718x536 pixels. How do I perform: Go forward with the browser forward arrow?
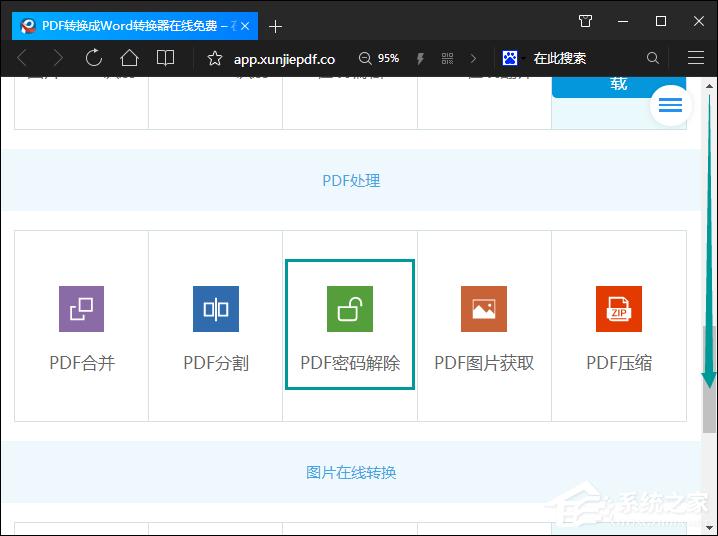[x=58, y=58]
